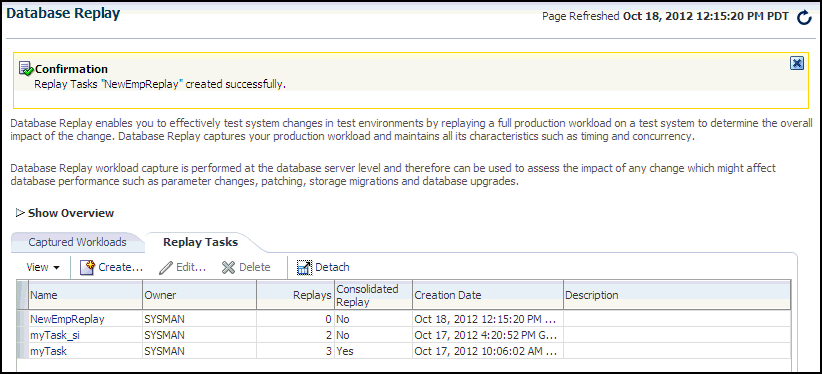822x374 pixels.
Task: Select the myTask_si row handle
Action: (x=23, y=335)
